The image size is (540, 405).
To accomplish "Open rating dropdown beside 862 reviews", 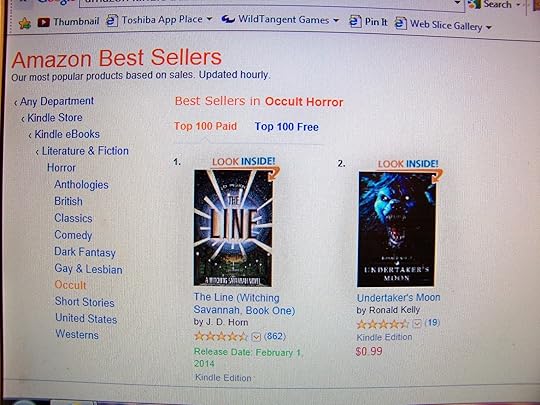I will coord(256,336).
